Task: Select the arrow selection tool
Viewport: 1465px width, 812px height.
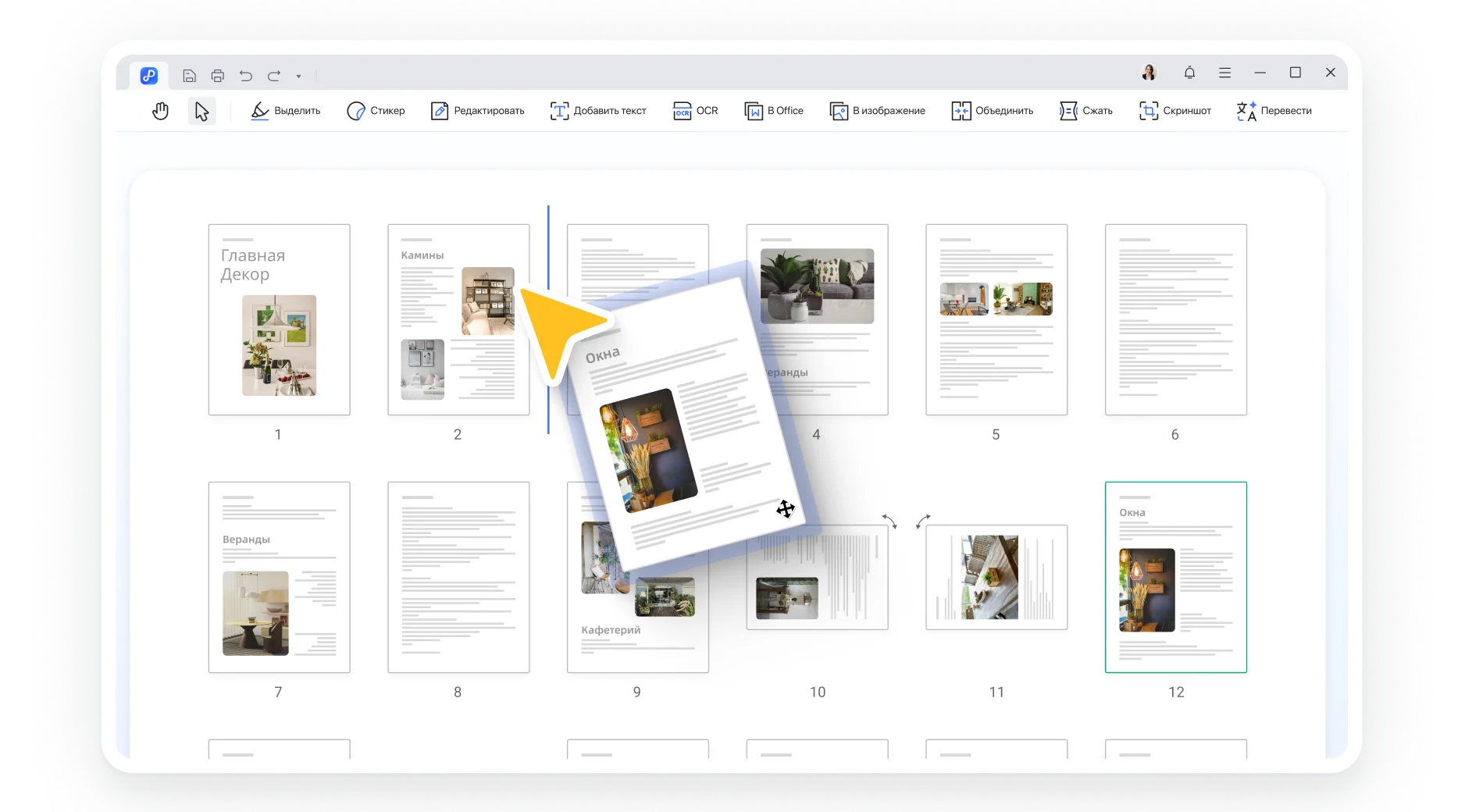Action: [x=201, y=111]
